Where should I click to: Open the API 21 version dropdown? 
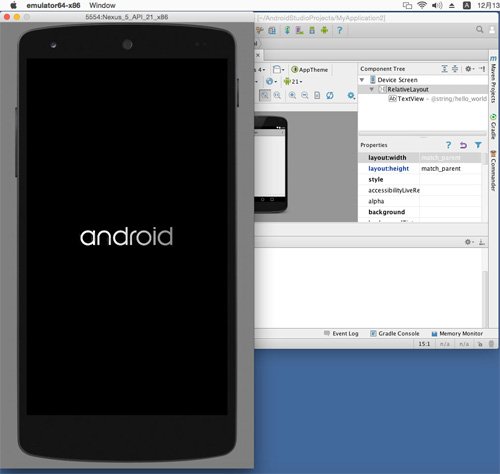coord(293,81)
